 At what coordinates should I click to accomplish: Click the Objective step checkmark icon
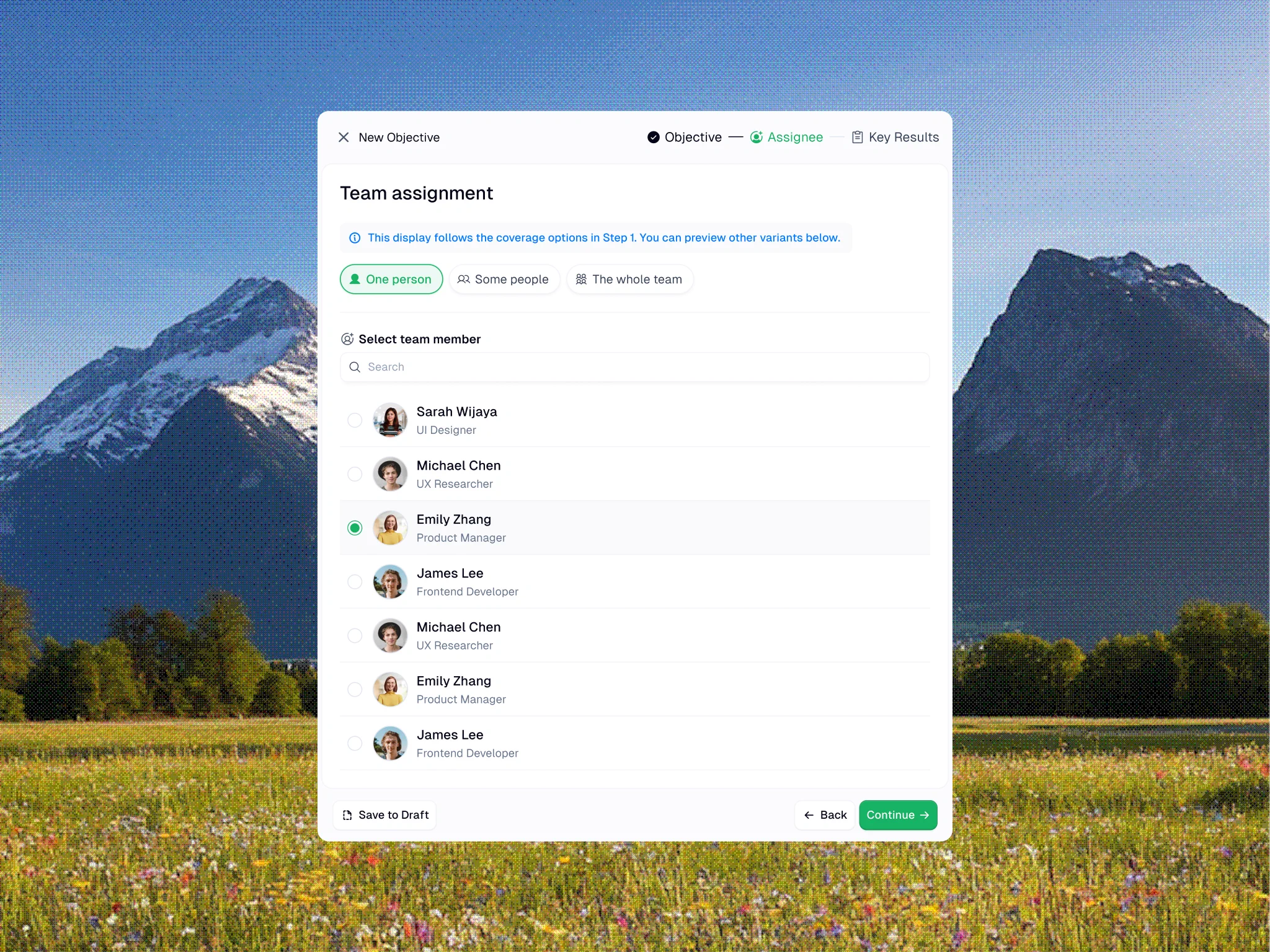point(653,137)
